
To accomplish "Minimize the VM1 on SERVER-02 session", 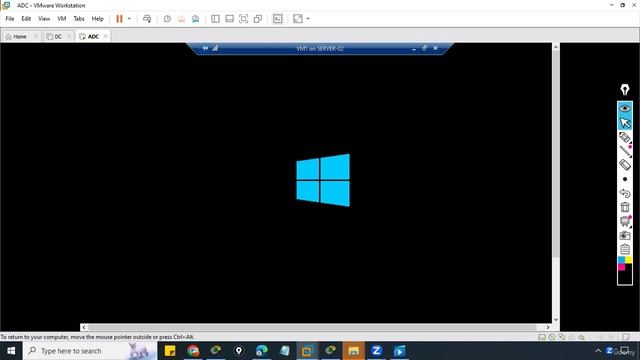I will [414, 49].
